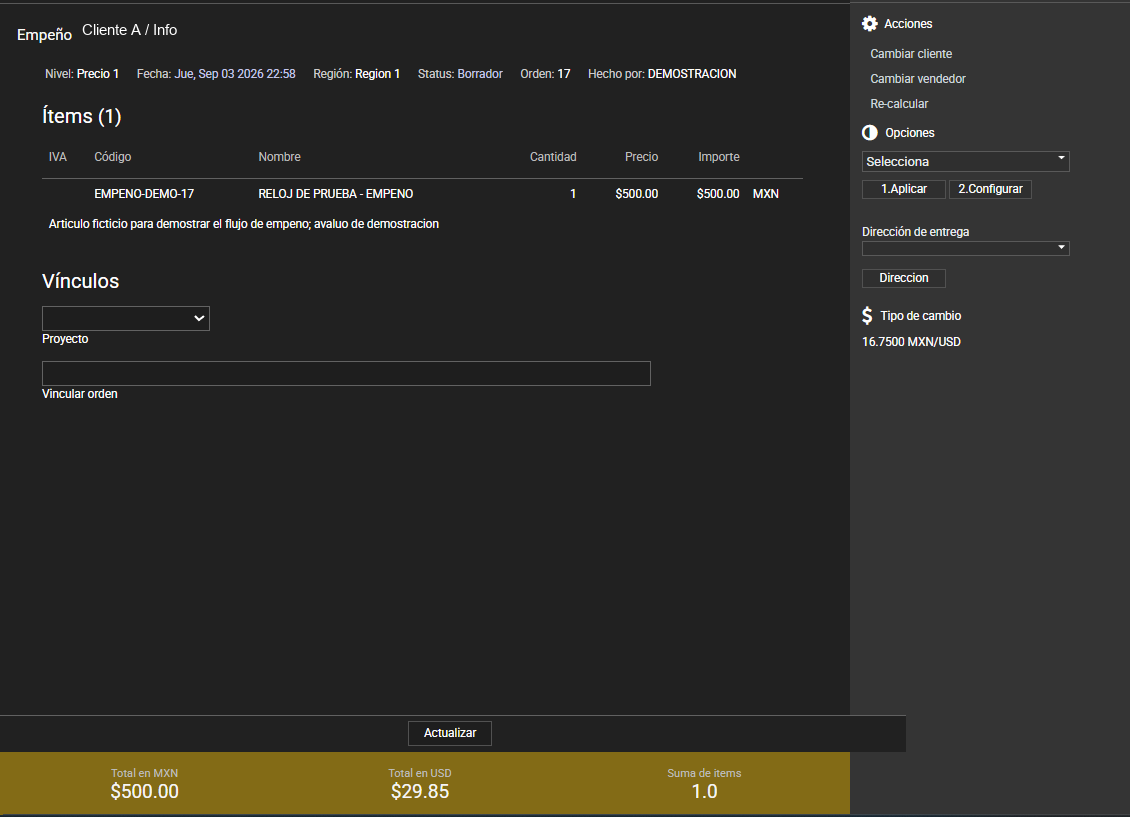Click the 1.Aplicar button
Screen dimensions: 1130x817
pyautogui.click(x=904, y=189)
